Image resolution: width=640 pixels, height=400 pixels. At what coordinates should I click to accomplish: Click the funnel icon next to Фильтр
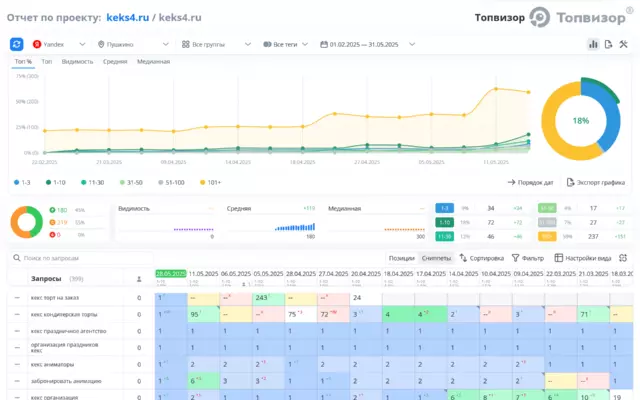[x=516, y=258]
